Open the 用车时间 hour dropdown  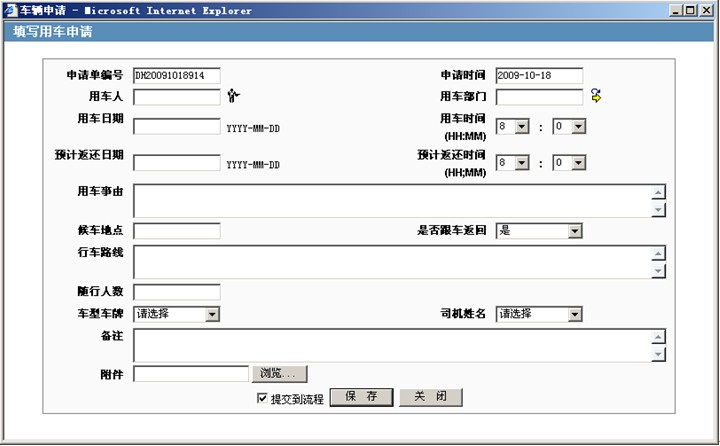pyautogui.click(x=512, y=127)
